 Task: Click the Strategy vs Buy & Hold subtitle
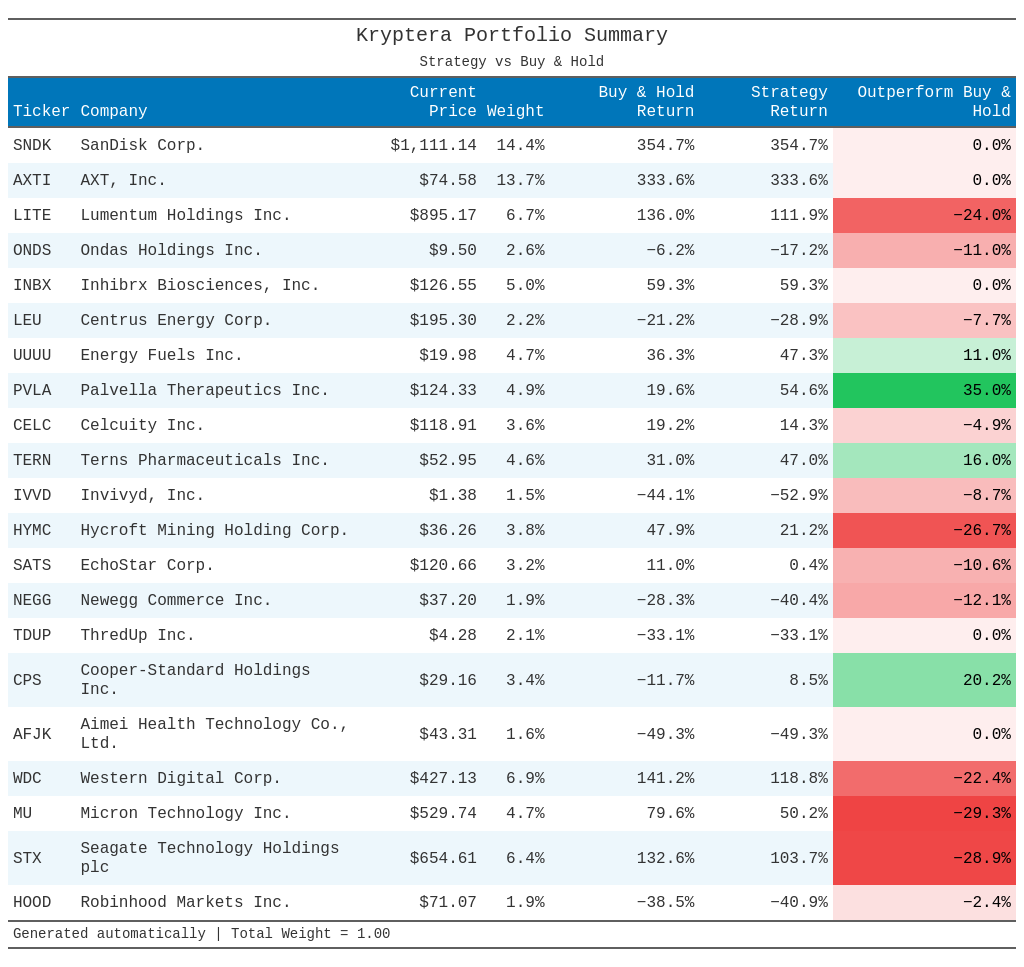tap(512, 61)
